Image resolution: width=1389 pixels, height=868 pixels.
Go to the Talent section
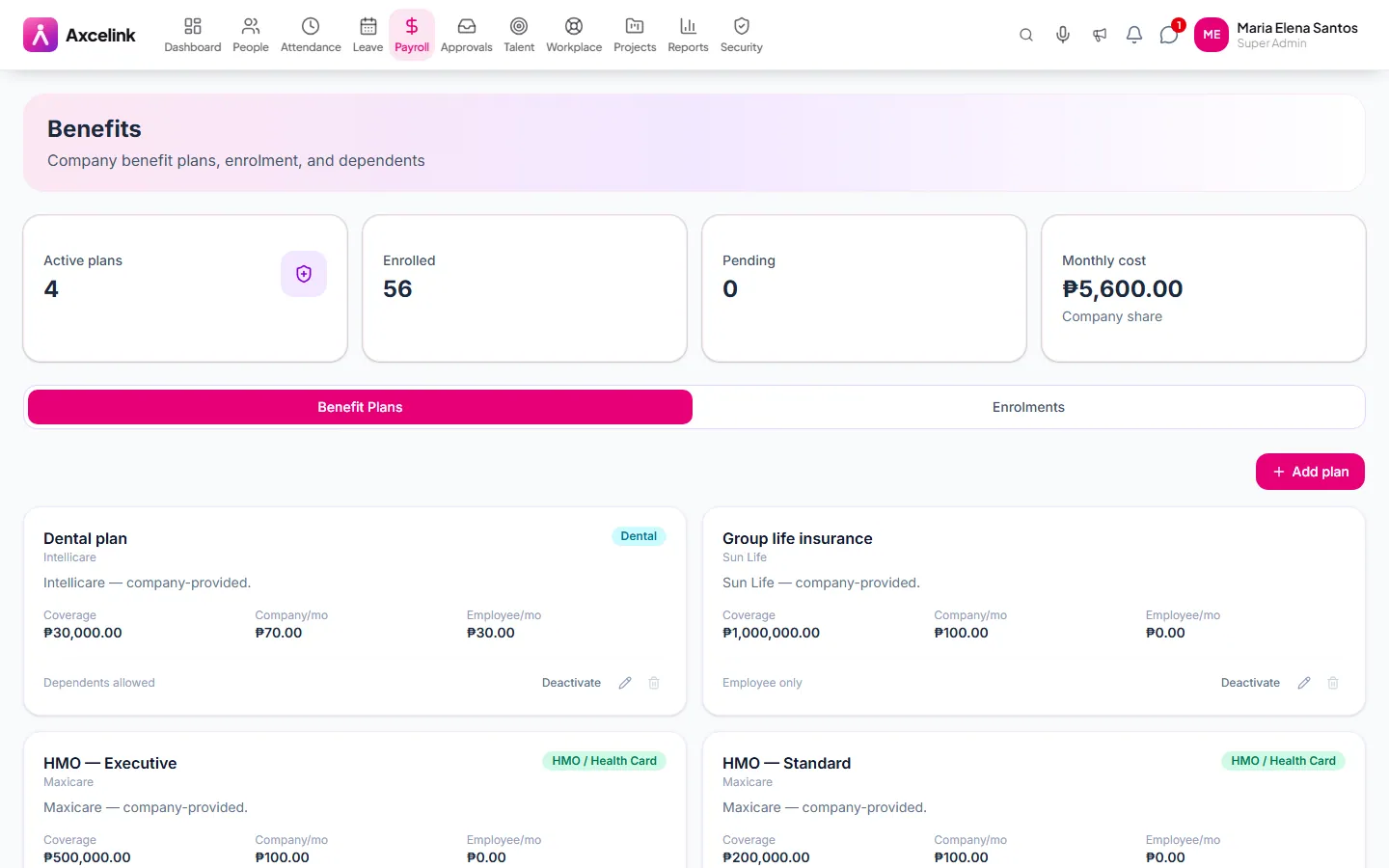519,35
